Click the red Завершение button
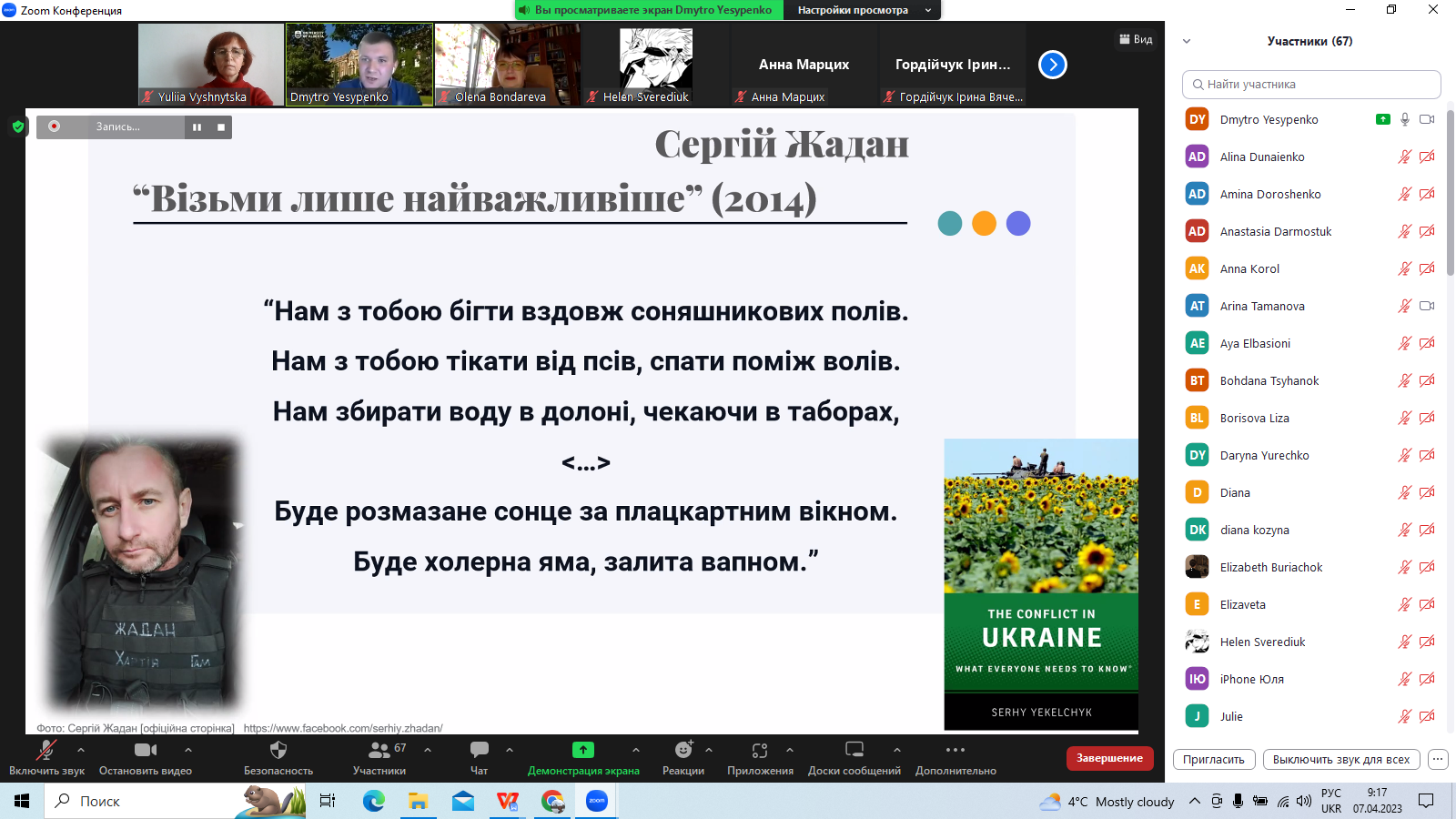Screen dimensions: 1456x819 pyautogui.click(x=1109, y=758)
